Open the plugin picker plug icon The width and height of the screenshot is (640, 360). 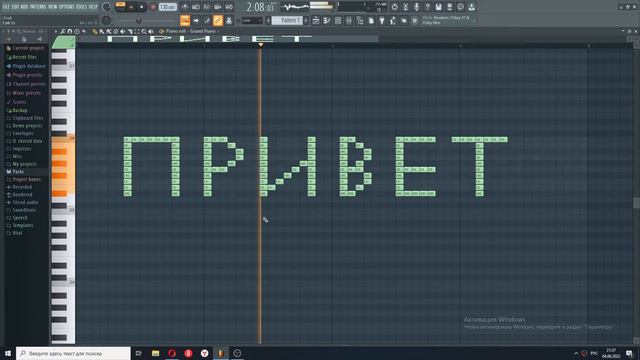(382, 20)
